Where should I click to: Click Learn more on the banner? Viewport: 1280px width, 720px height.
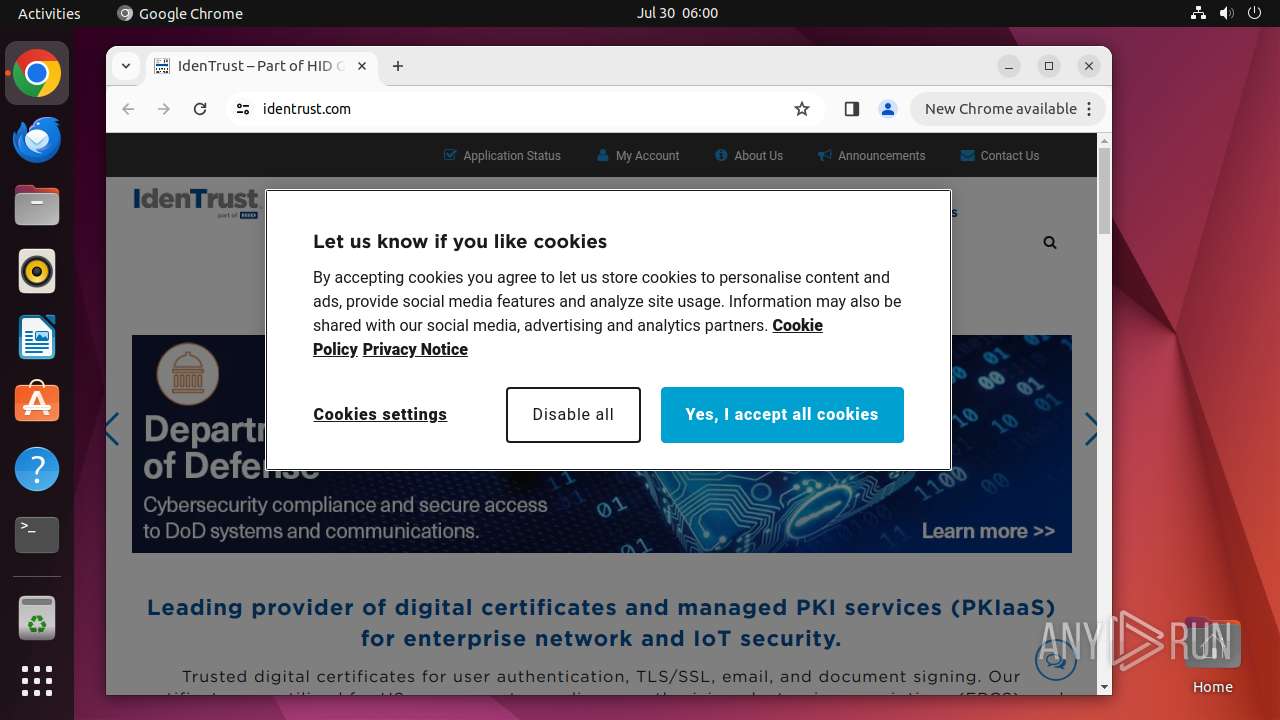tap(988, 531)
